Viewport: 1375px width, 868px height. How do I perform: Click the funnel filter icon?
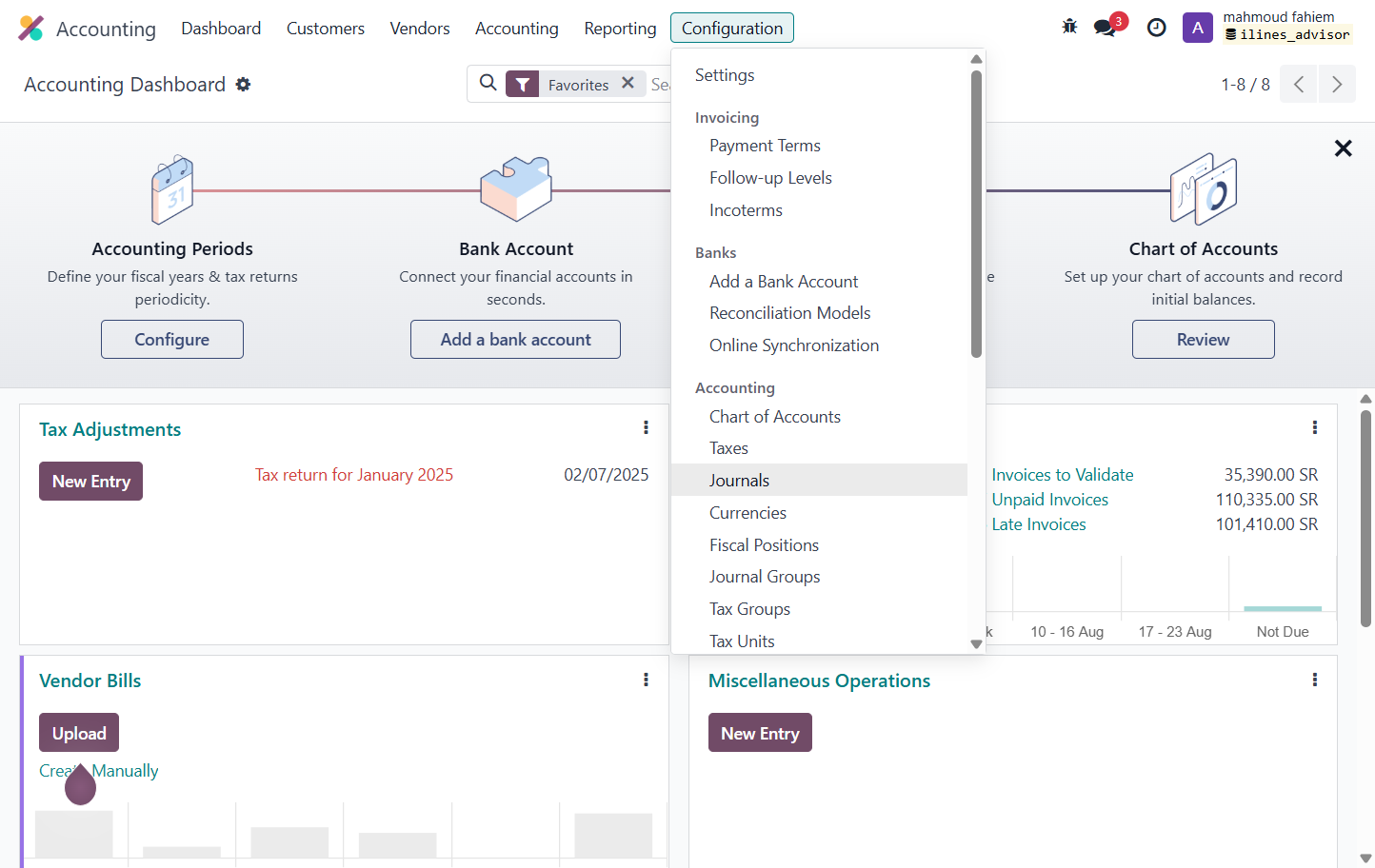(522, 85)
